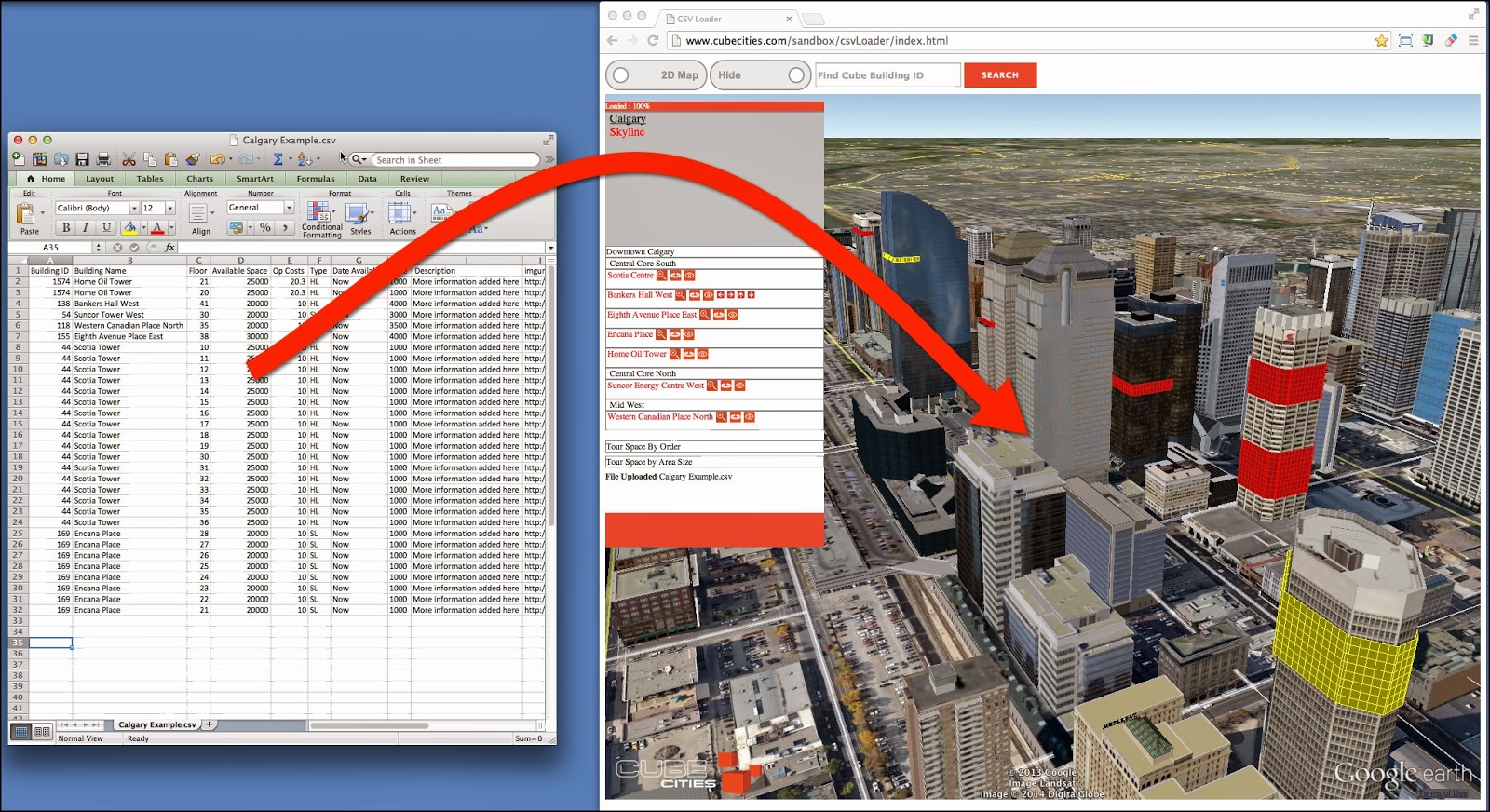Open the General number format dropdown
The height and width of the screenshot is (812, 1490).
pos(289,208)
